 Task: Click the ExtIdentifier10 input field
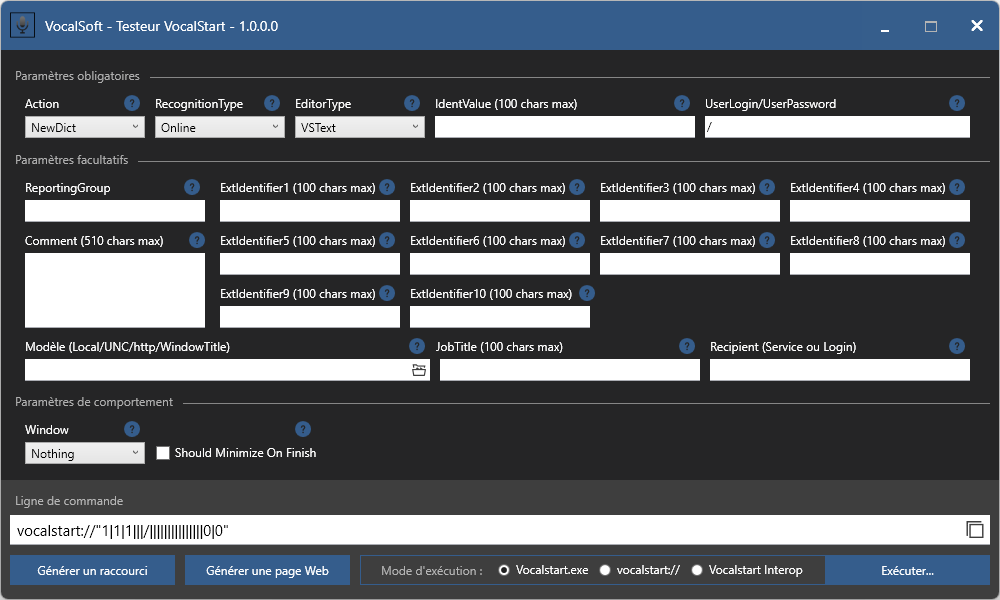(x=500, y=317)
